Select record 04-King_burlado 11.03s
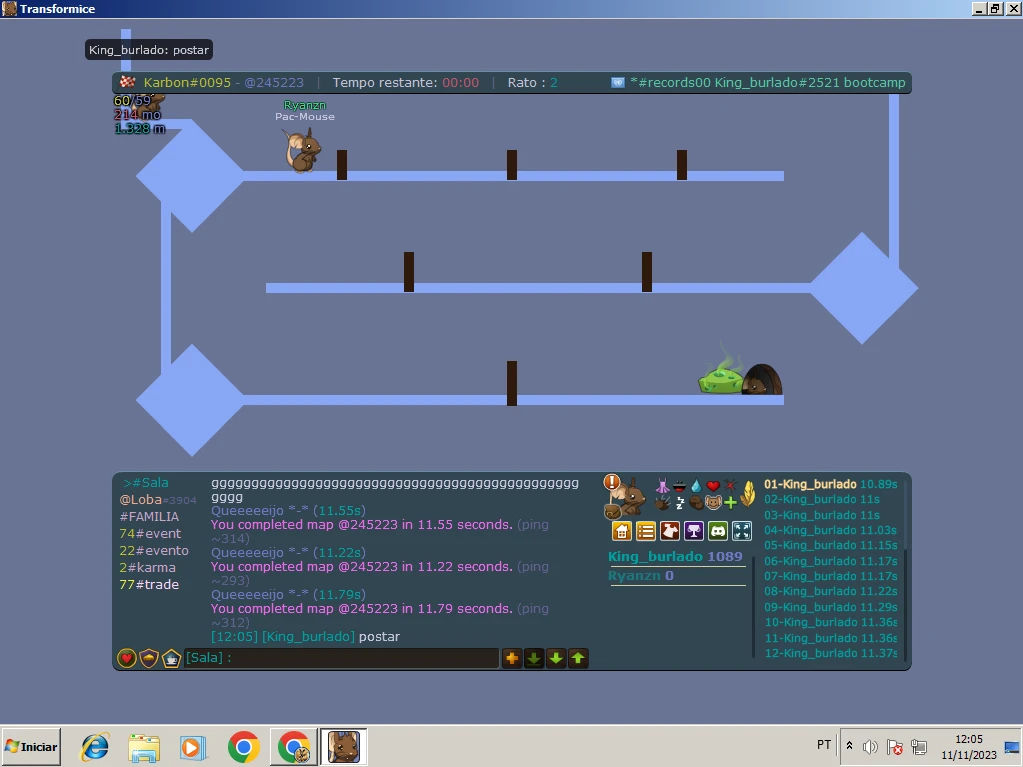The image size is (1023, 767). pyautogui.click(x=831, y=530)
